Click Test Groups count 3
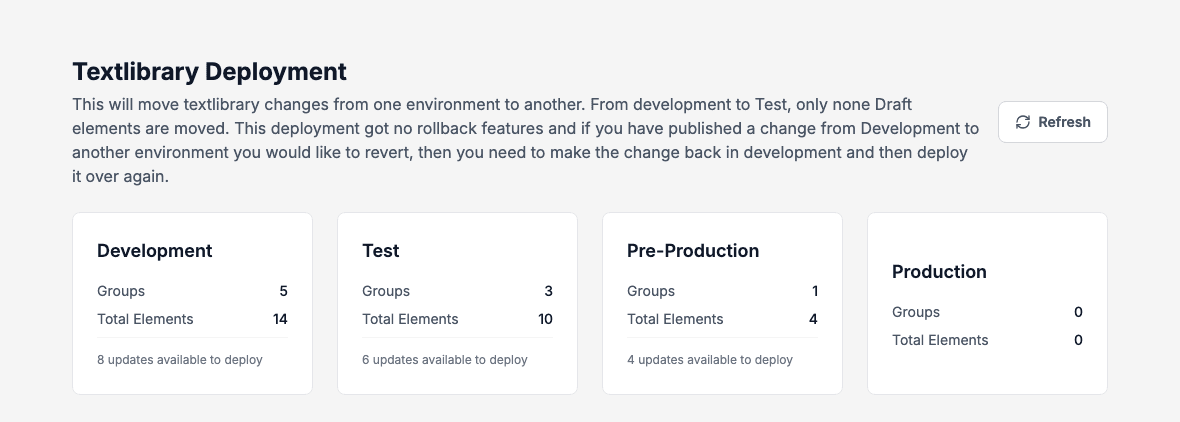 549,291
